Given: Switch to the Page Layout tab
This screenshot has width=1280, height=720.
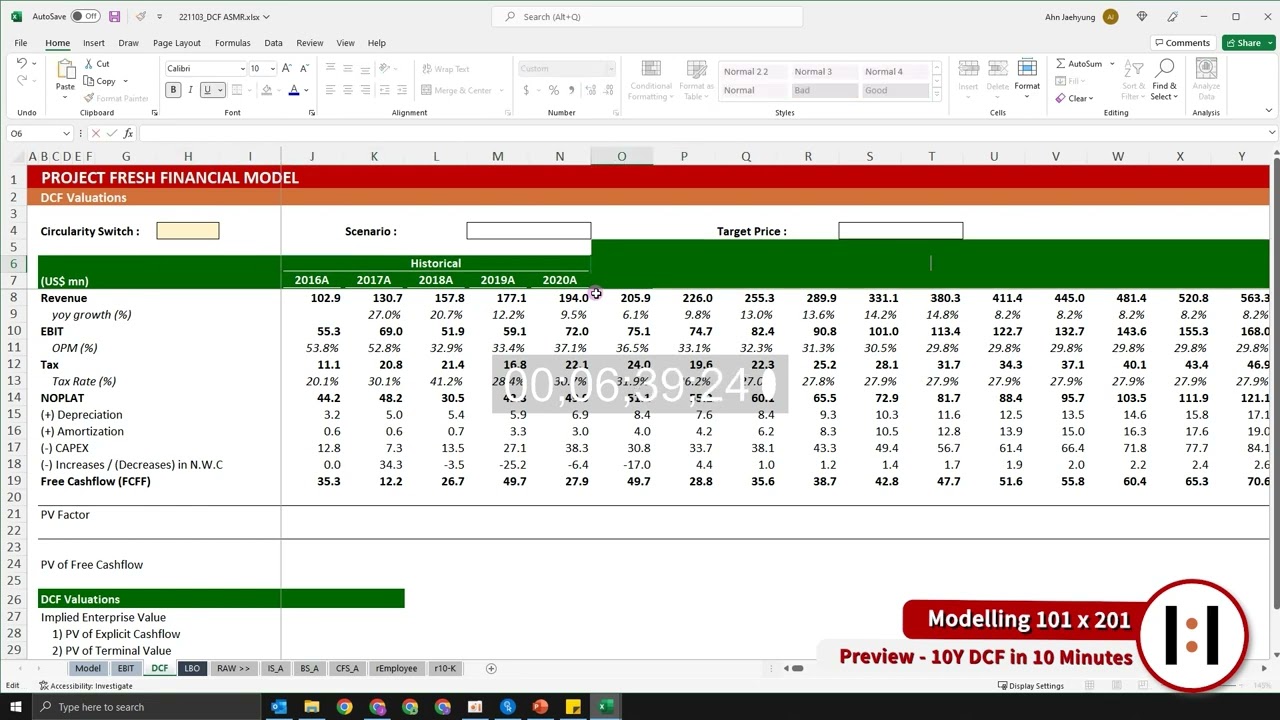Looking at the screenshot, I should pyautogui.click(x=177, y=43).
